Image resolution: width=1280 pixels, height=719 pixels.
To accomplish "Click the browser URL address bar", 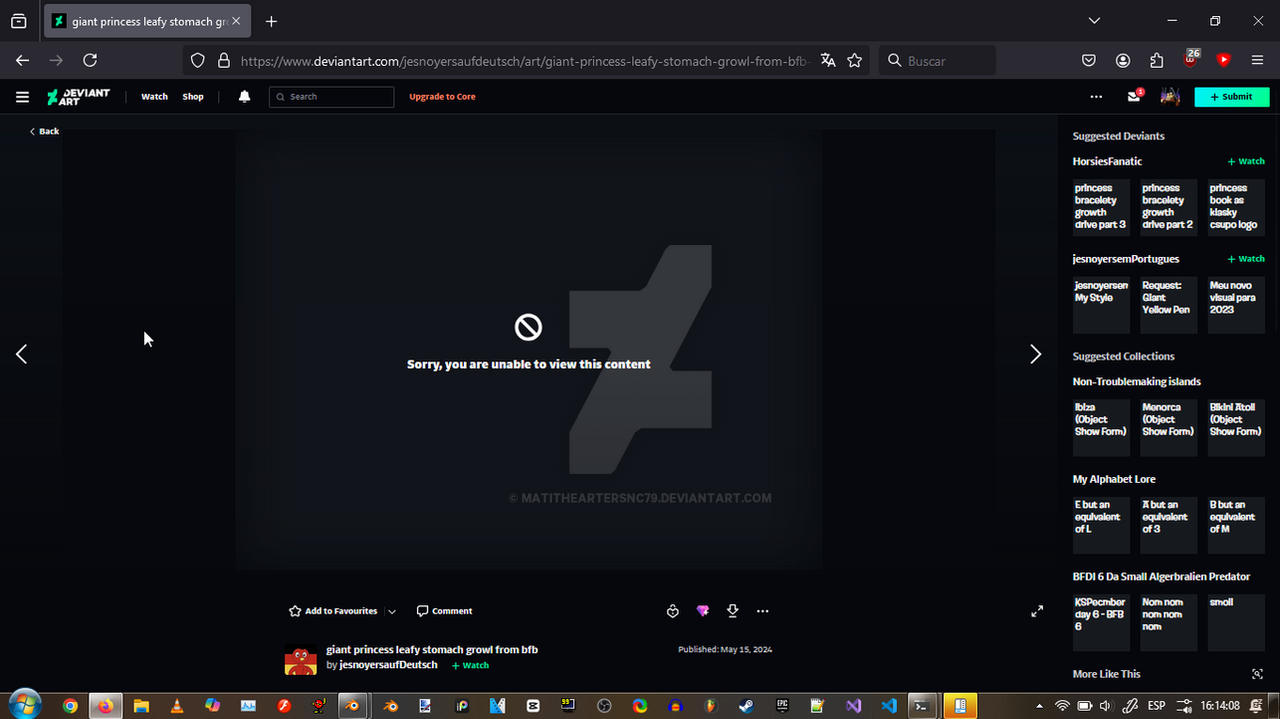I will [523, 60].
